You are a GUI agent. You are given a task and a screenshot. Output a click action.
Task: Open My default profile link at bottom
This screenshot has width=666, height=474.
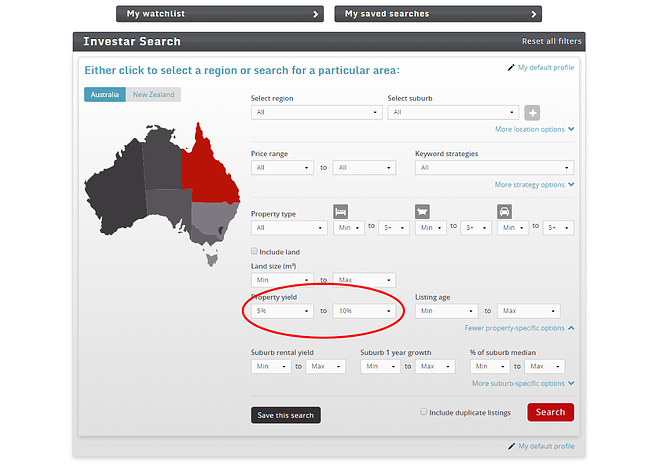pyautogui.click(x=546, y=446)
